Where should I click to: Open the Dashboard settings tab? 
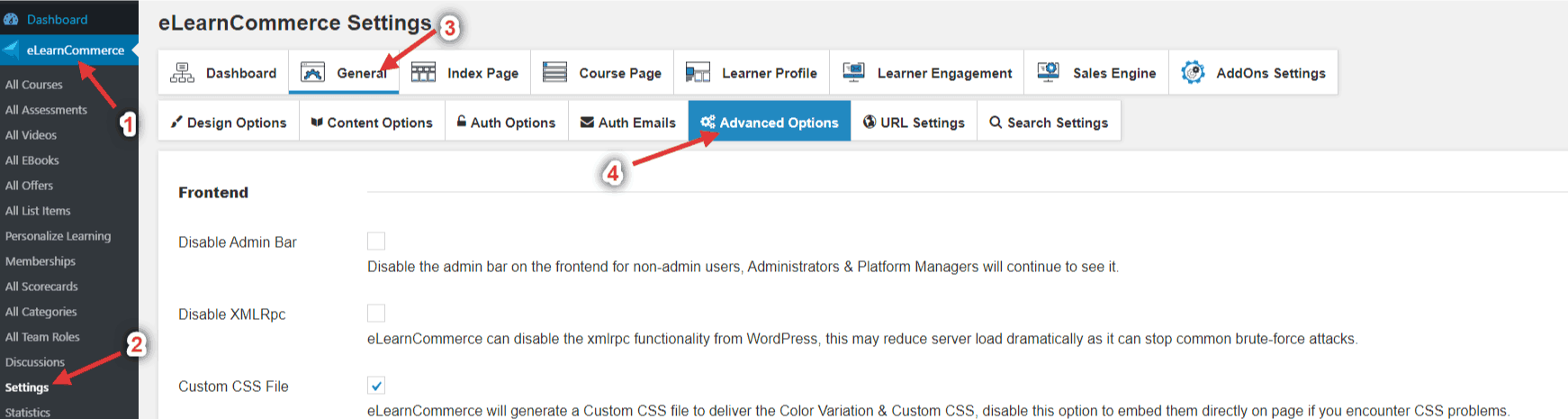pyautogui.click(x=223, y=73)
